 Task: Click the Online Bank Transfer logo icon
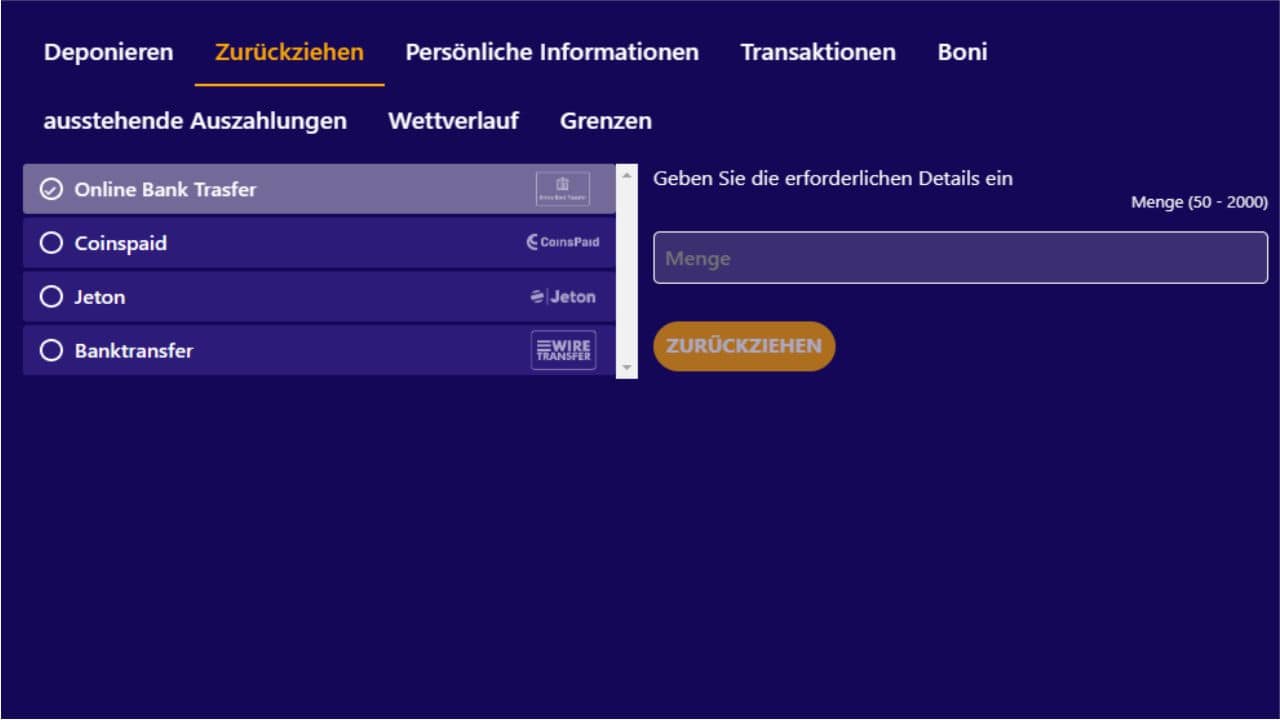[562, 189]
